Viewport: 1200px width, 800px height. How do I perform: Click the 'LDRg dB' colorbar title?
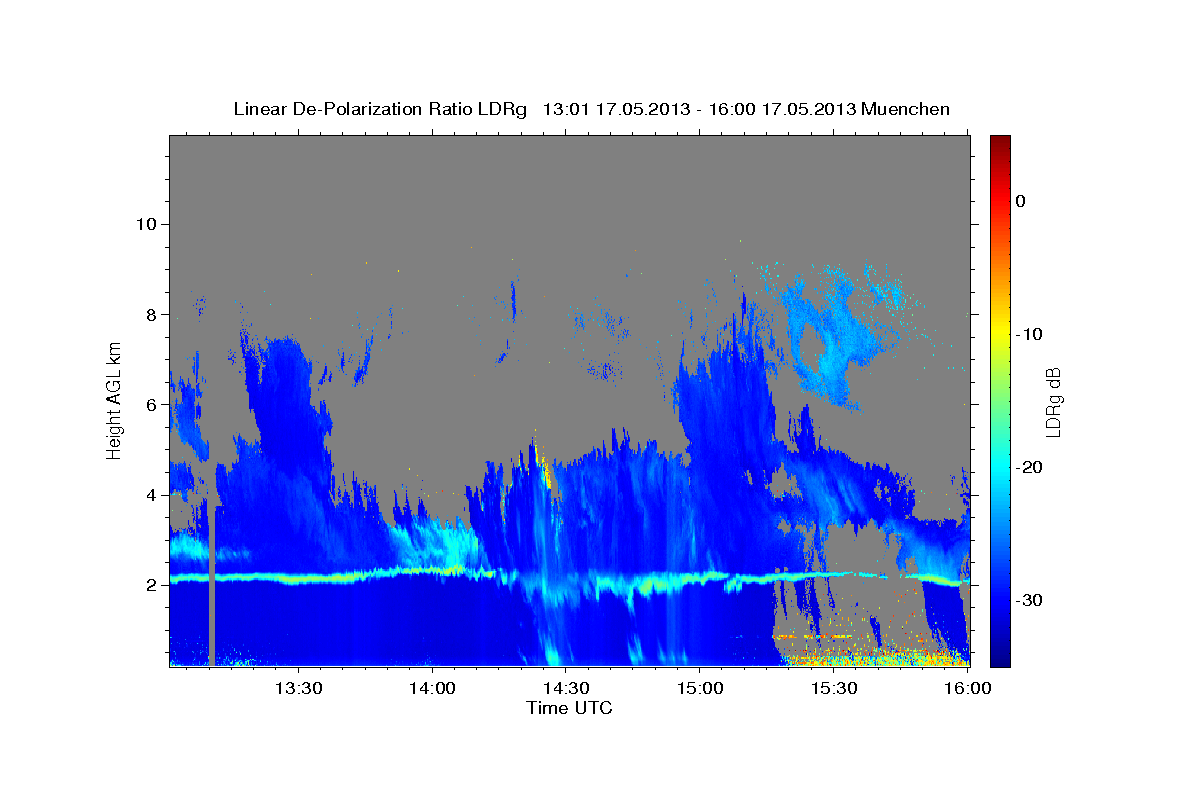[x=1053, y=402]
